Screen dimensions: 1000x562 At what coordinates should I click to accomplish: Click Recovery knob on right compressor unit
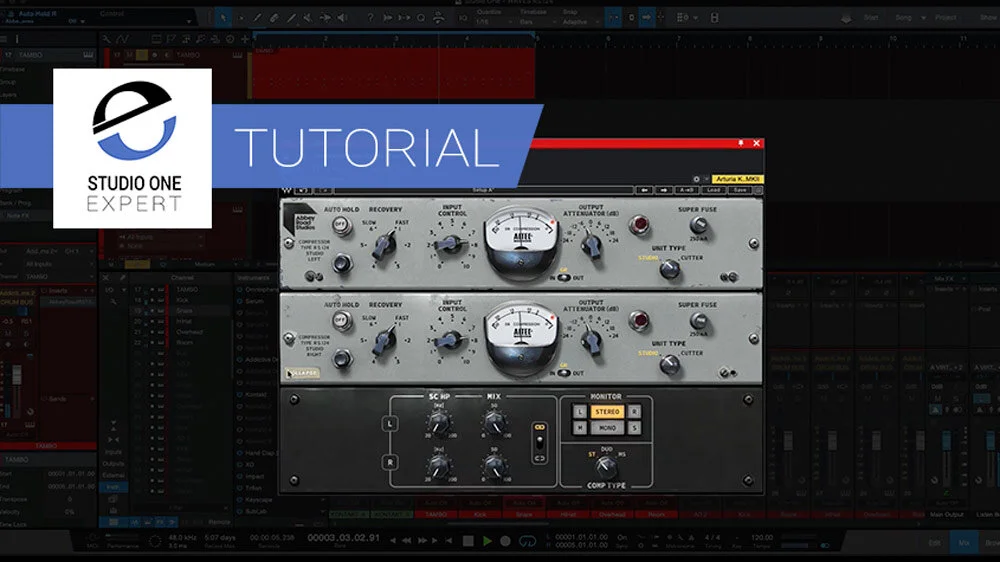[x=384, y=340]
